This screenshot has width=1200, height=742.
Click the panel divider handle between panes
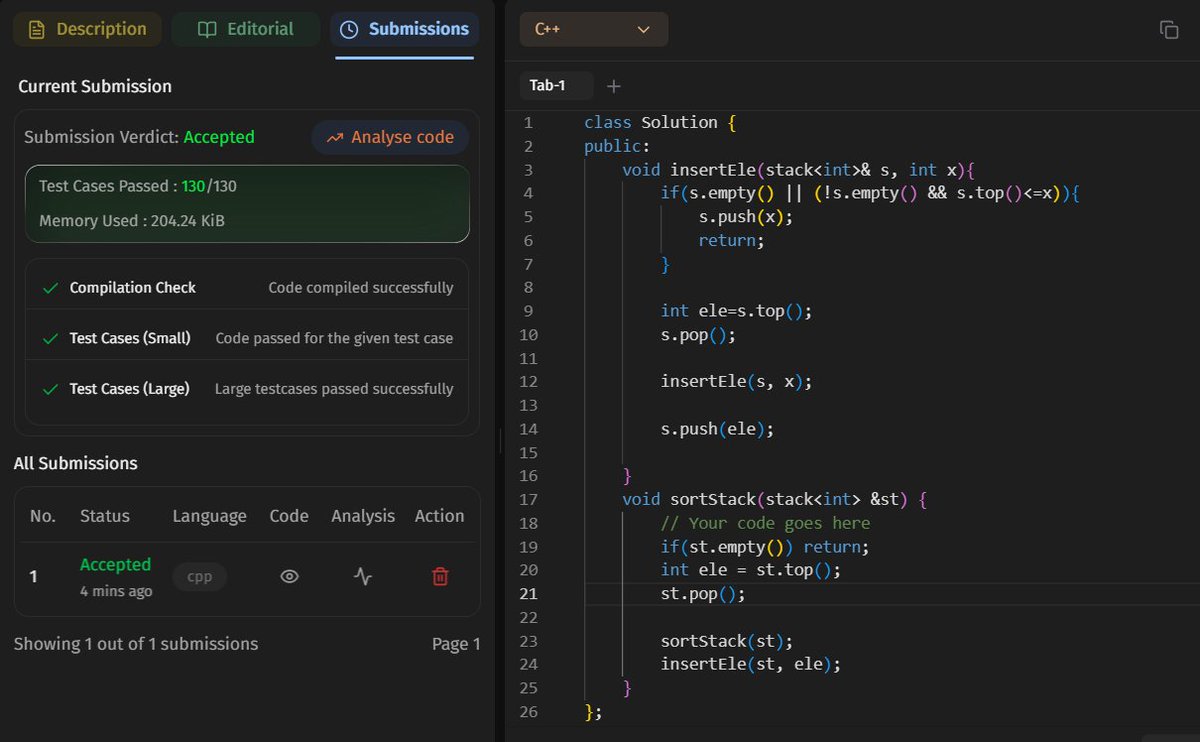pos(500,440)
